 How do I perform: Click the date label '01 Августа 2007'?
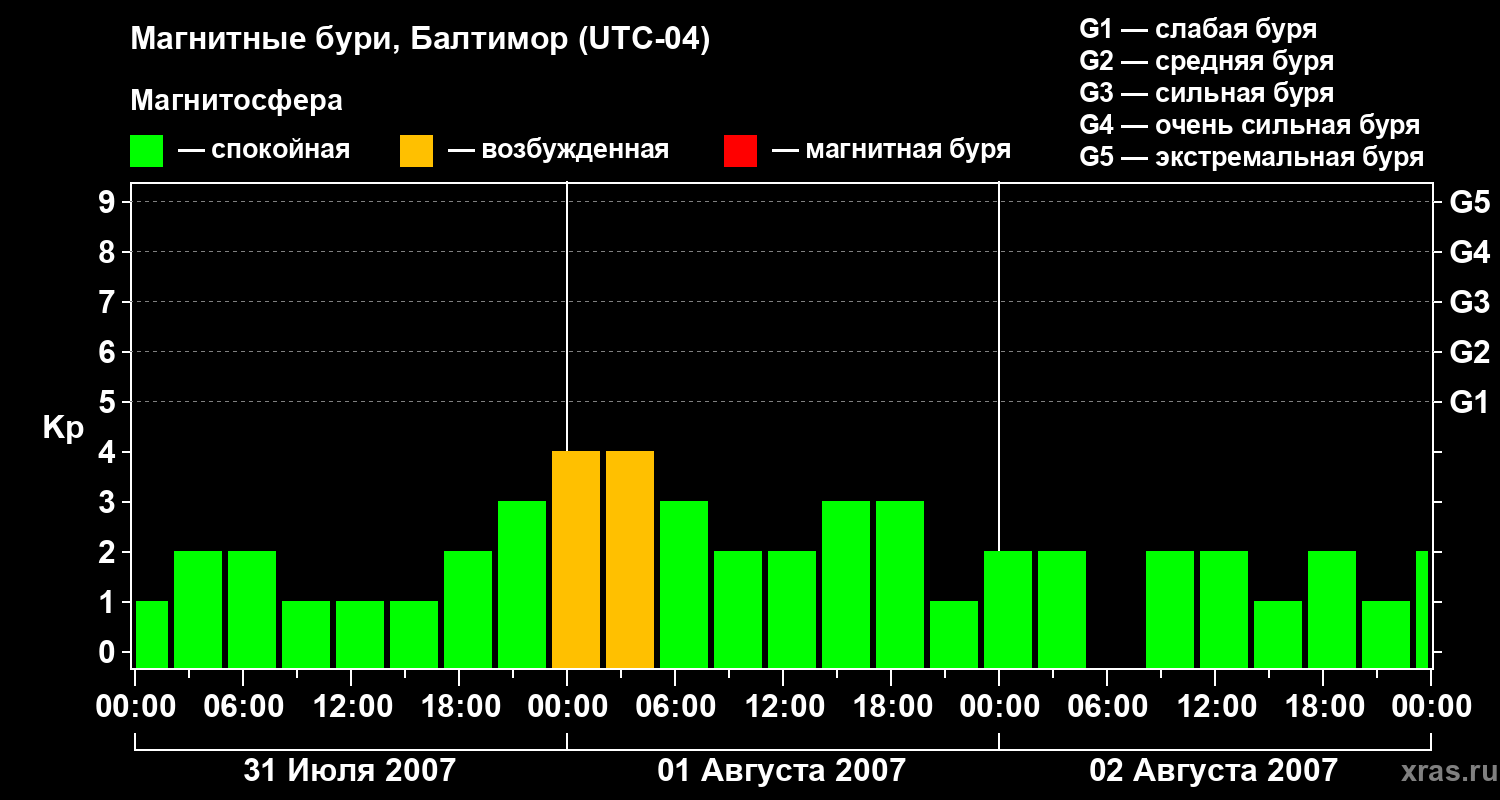[781, 770]
